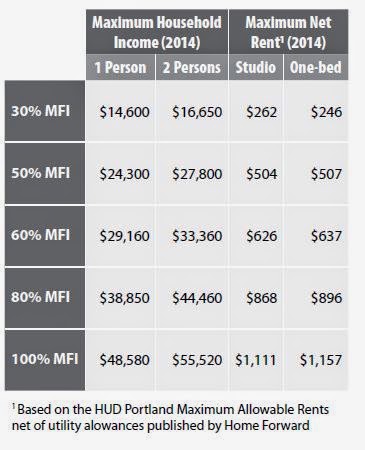The width and height of the screenshot is (365, 450).
Task: Select the 1 Person column header
Action: click(121, 67)
